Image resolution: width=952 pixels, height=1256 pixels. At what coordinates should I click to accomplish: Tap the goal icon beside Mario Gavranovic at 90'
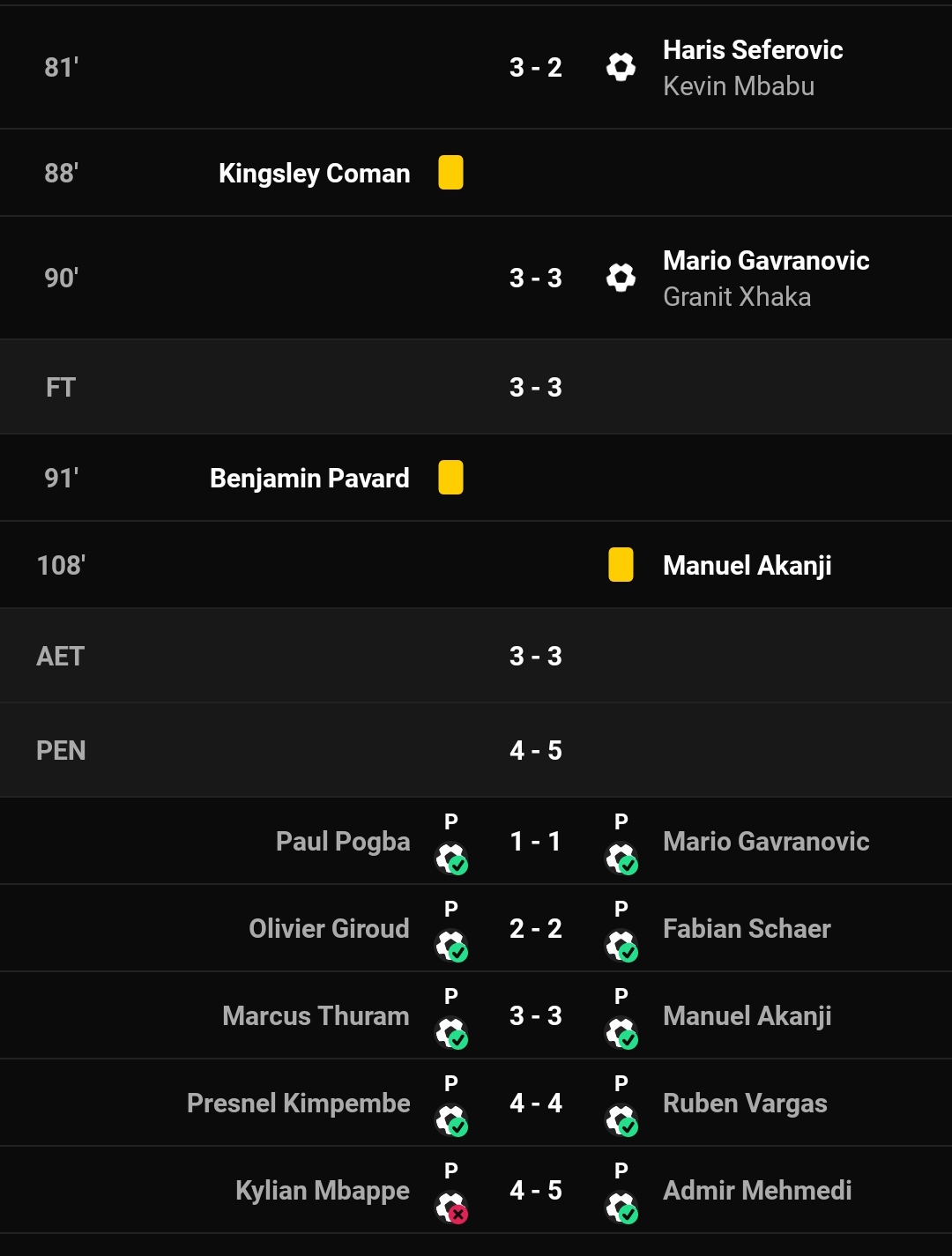621,278
